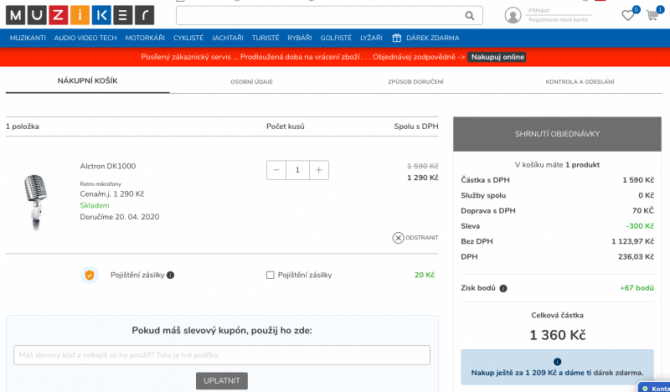Increase quantity with the plus button

tap(319, 170)
